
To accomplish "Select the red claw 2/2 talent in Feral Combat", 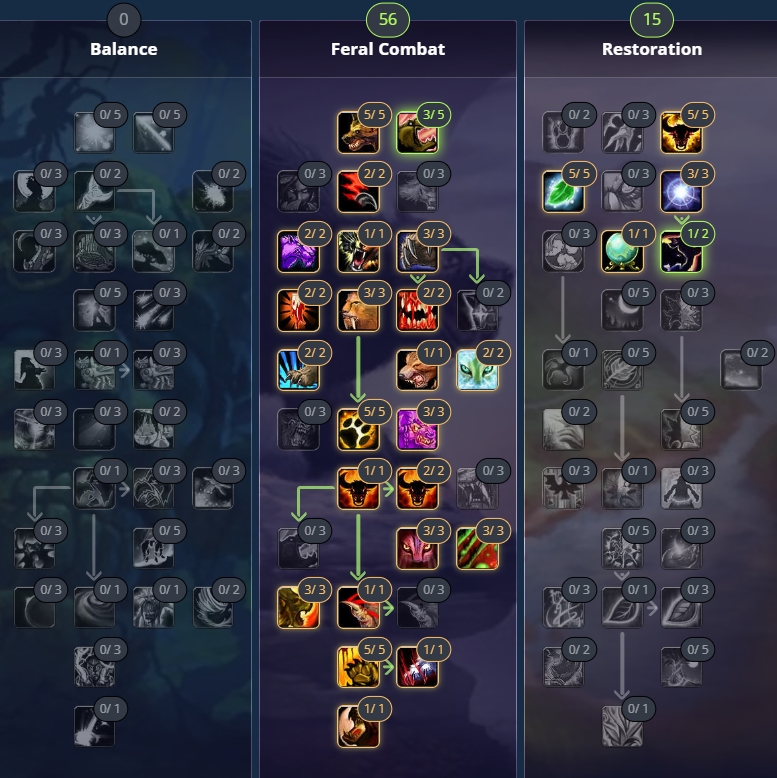I will point(358,192).
